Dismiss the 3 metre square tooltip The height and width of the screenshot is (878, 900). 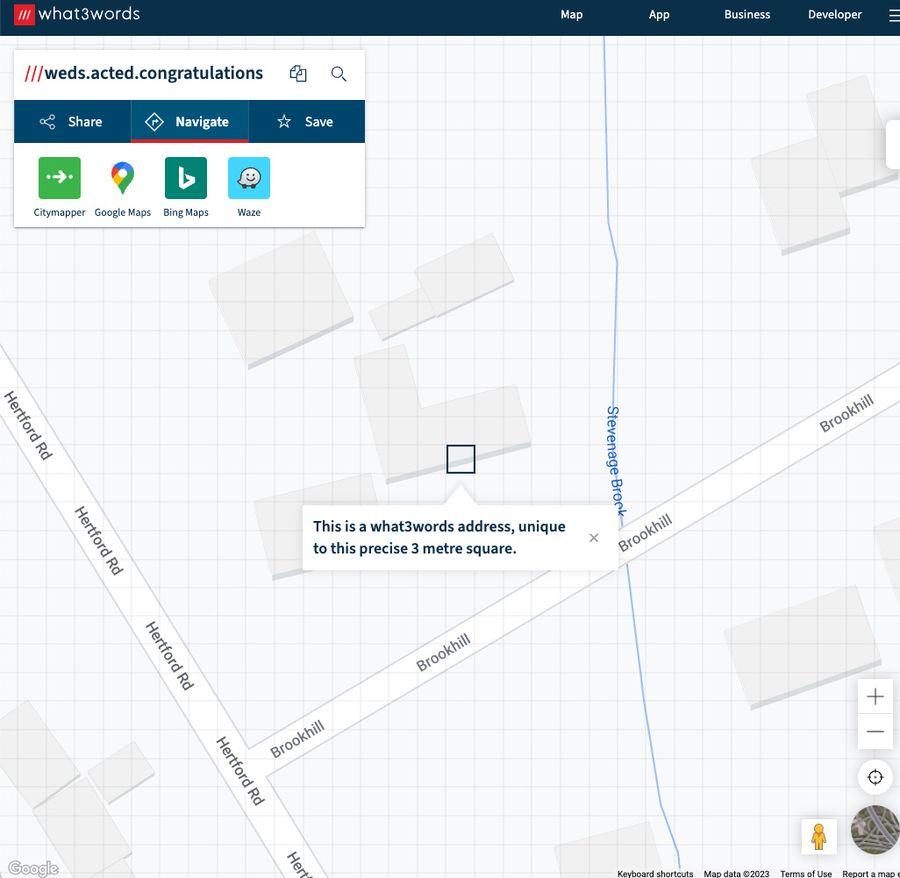coord(594,538)
